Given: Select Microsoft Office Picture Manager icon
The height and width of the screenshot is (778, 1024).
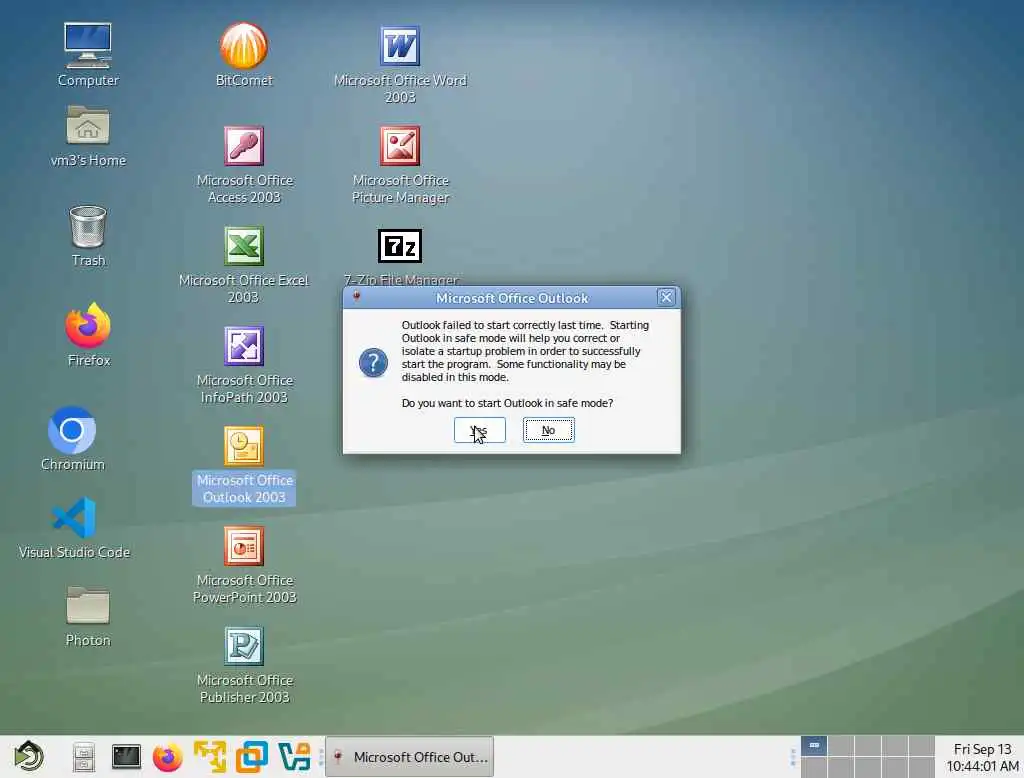Looking at the screenshot, I should [x=400, y=146].
